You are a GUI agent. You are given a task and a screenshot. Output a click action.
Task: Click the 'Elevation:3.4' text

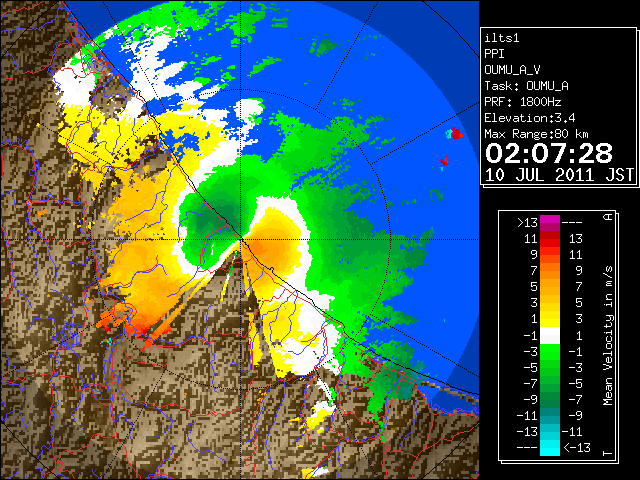tap(530, 118)
